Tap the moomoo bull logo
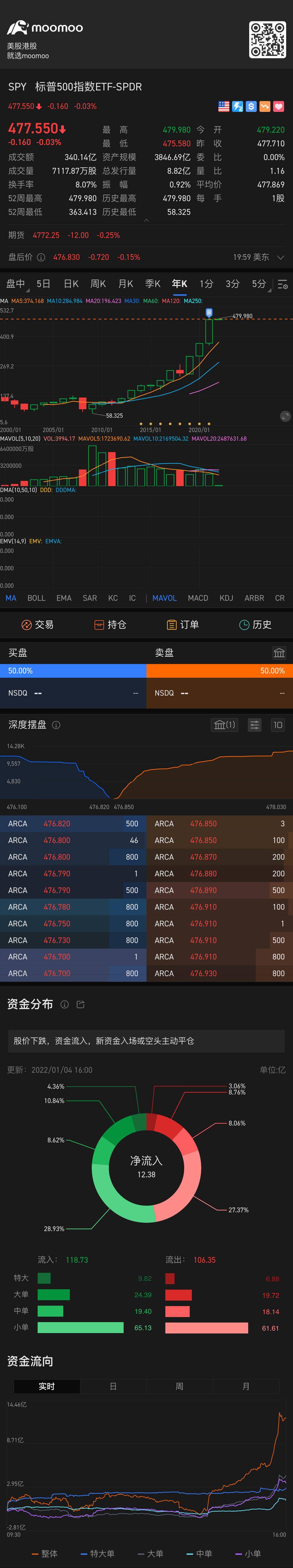 (18, 27)
